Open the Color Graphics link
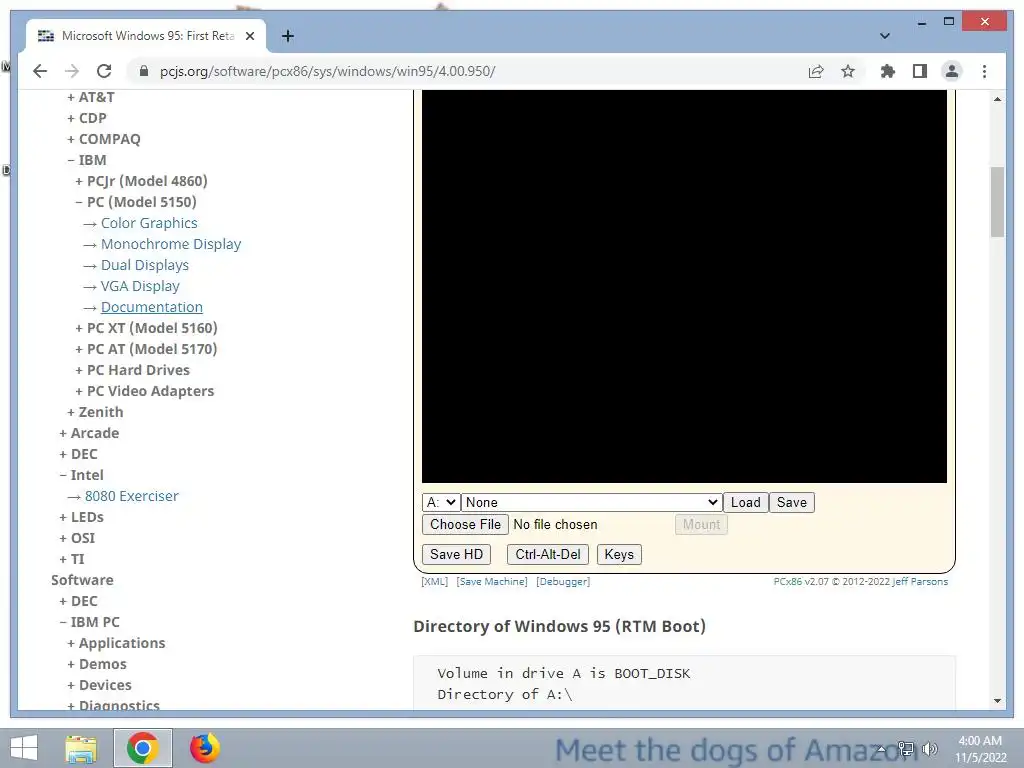The width and height of the screenshot is (1024, 768). pos(149,223)
